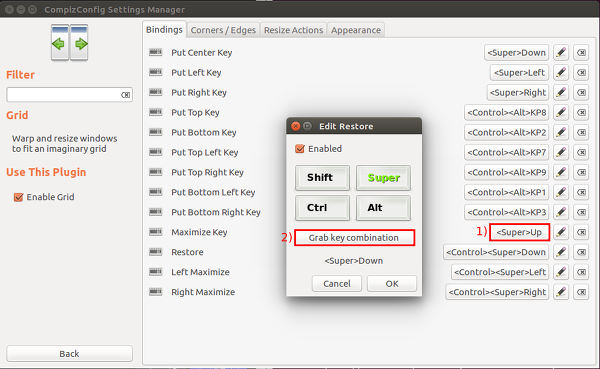
Task: Edit the Put Center Key binding pencil icon
Action: coord(561,53)
